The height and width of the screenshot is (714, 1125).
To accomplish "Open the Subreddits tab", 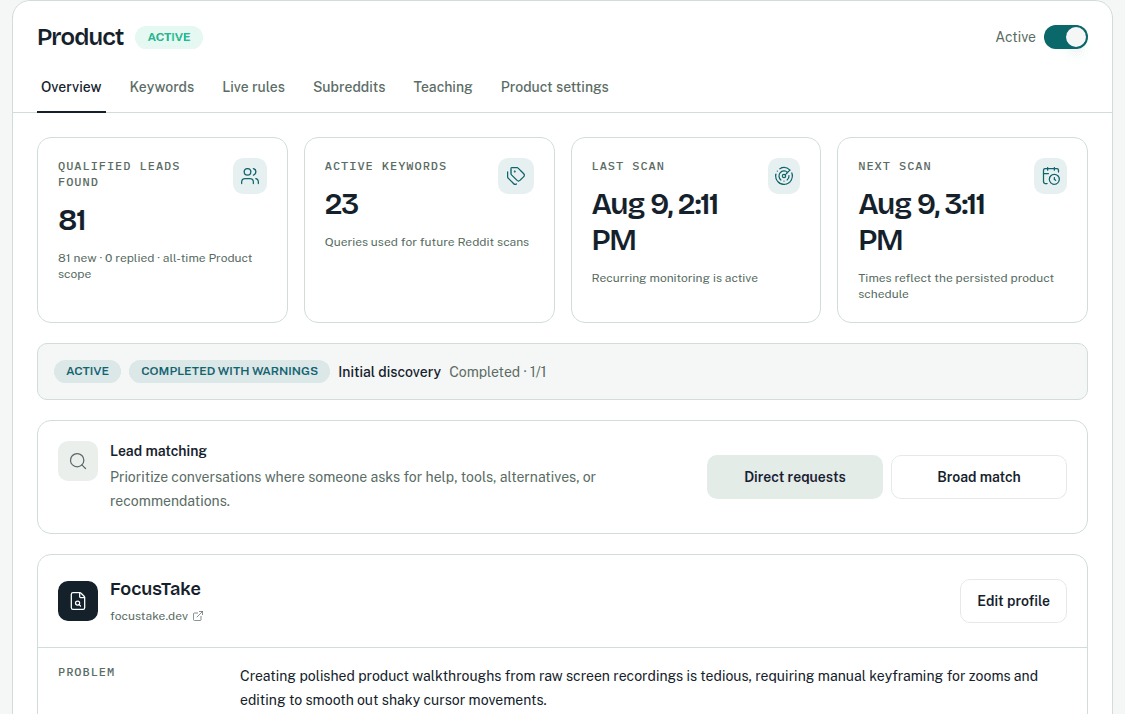I will pyautogui.click(x=349, y=87).
